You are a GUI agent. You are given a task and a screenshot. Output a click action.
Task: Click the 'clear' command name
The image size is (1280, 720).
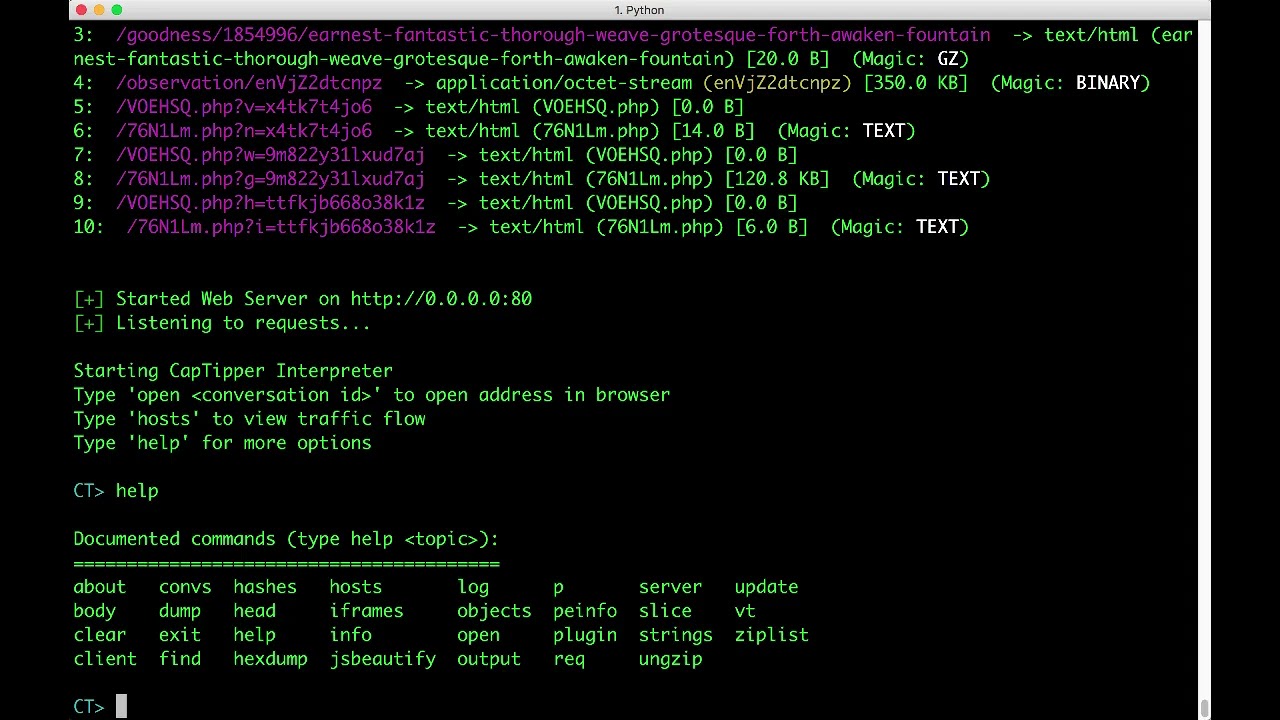click(100, 635)
